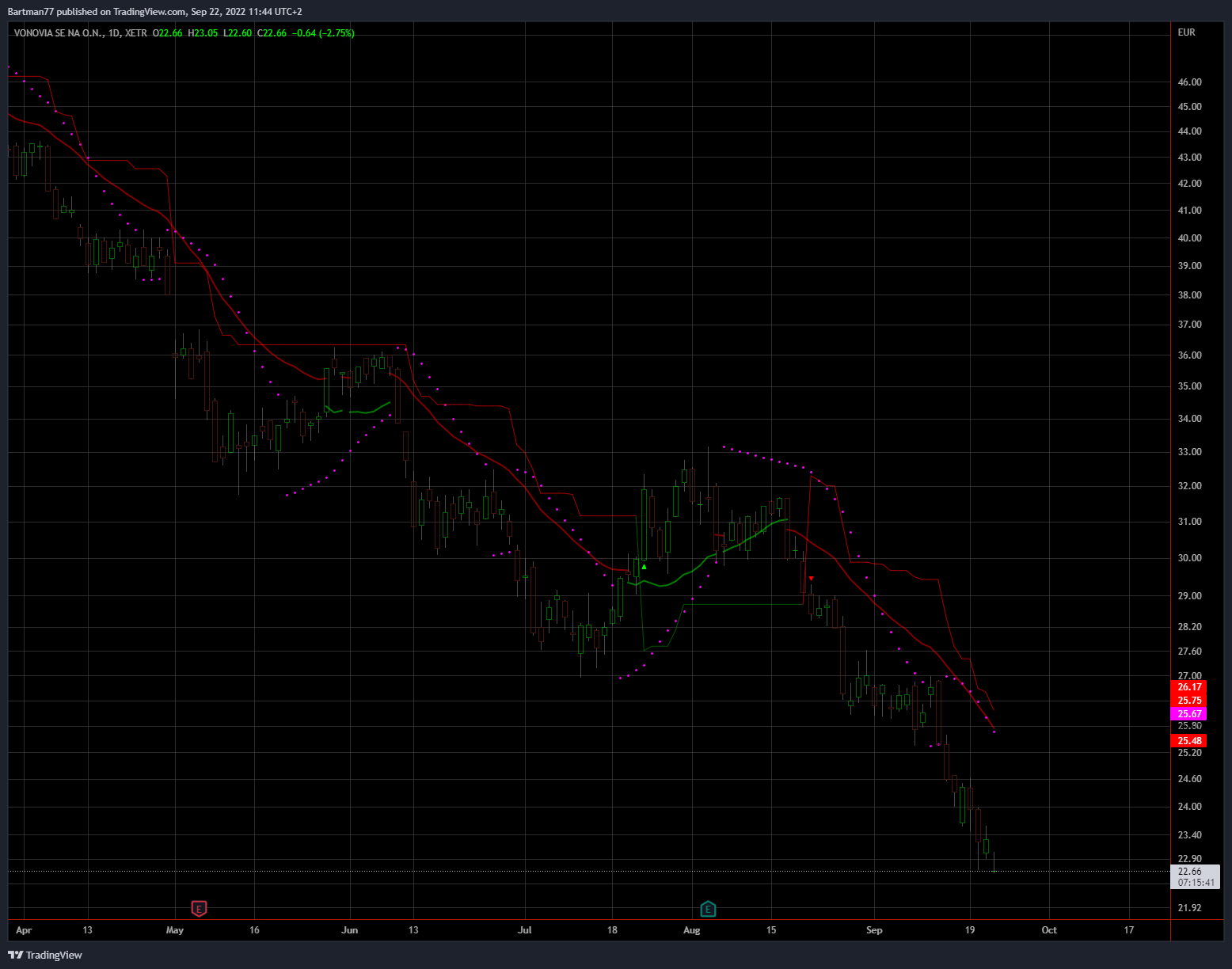The width and height of the screenshot is (1232, 969).
Task: Click the Bartman77 published header text
Action: click(x=154, y=12)
